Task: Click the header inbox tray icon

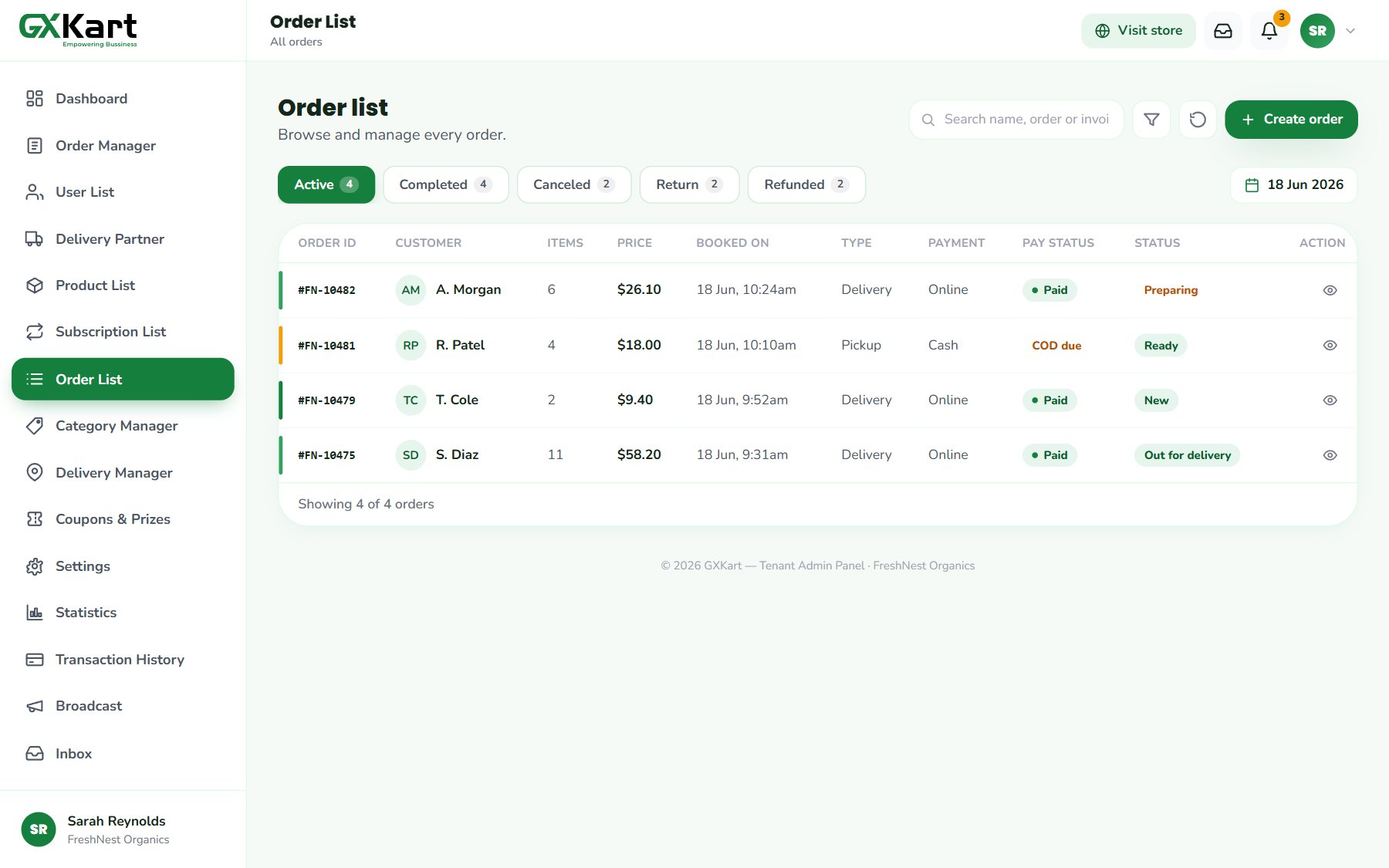Action: coord(1223,31)
